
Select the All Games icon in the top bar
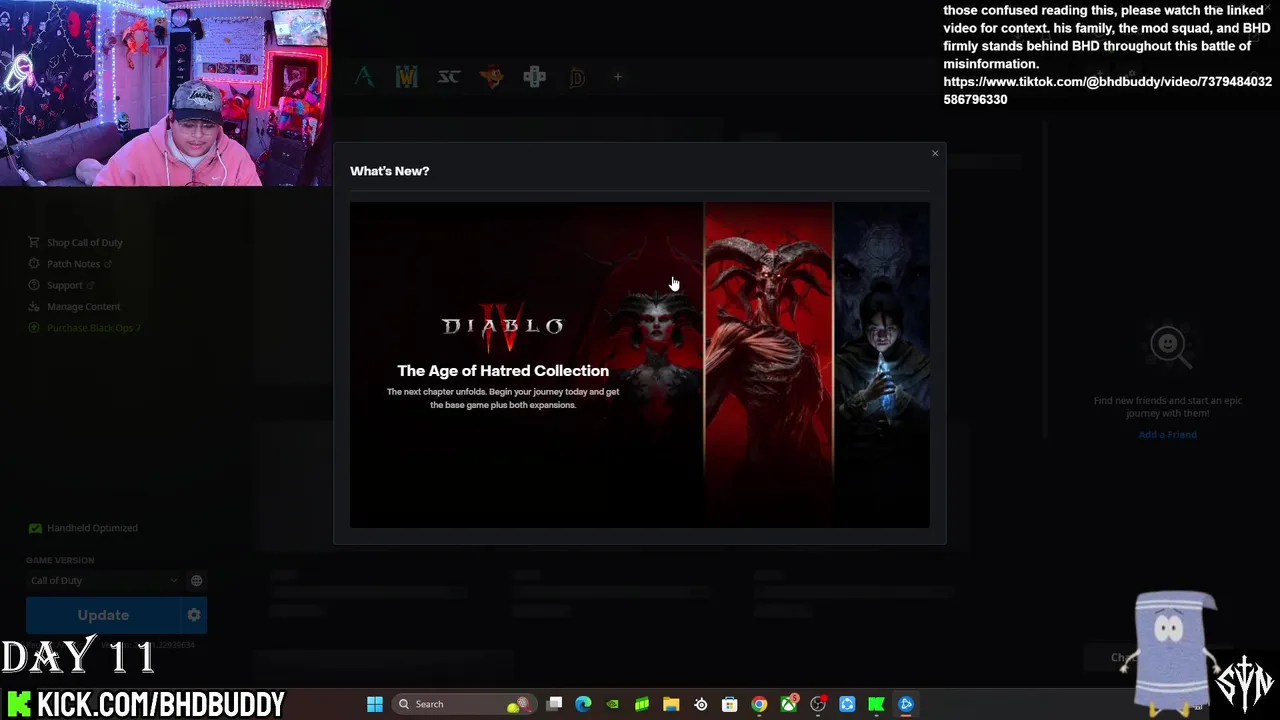(x=364, y=77)
